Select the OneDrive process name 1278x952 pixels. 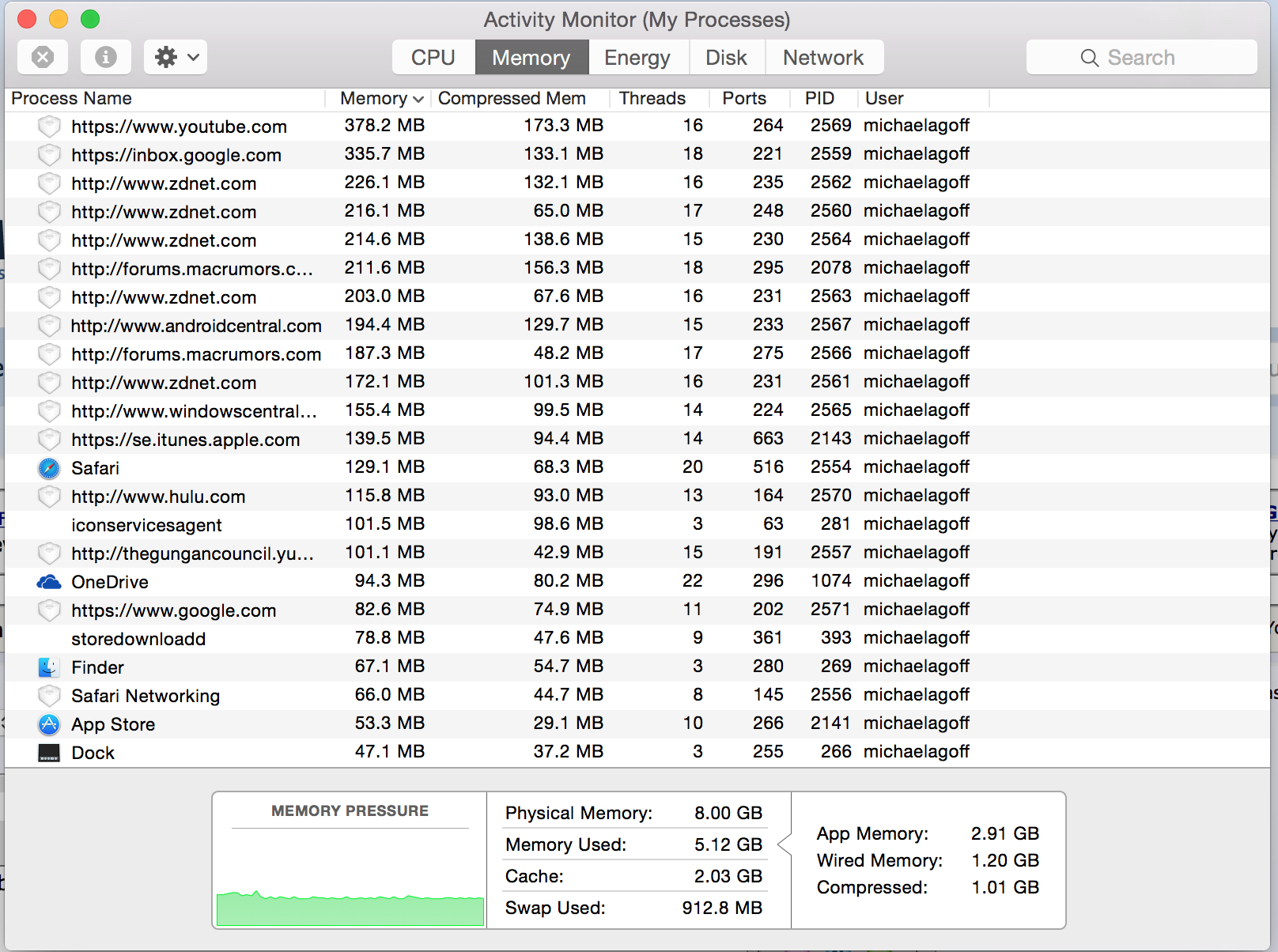[x=110, y=582]
